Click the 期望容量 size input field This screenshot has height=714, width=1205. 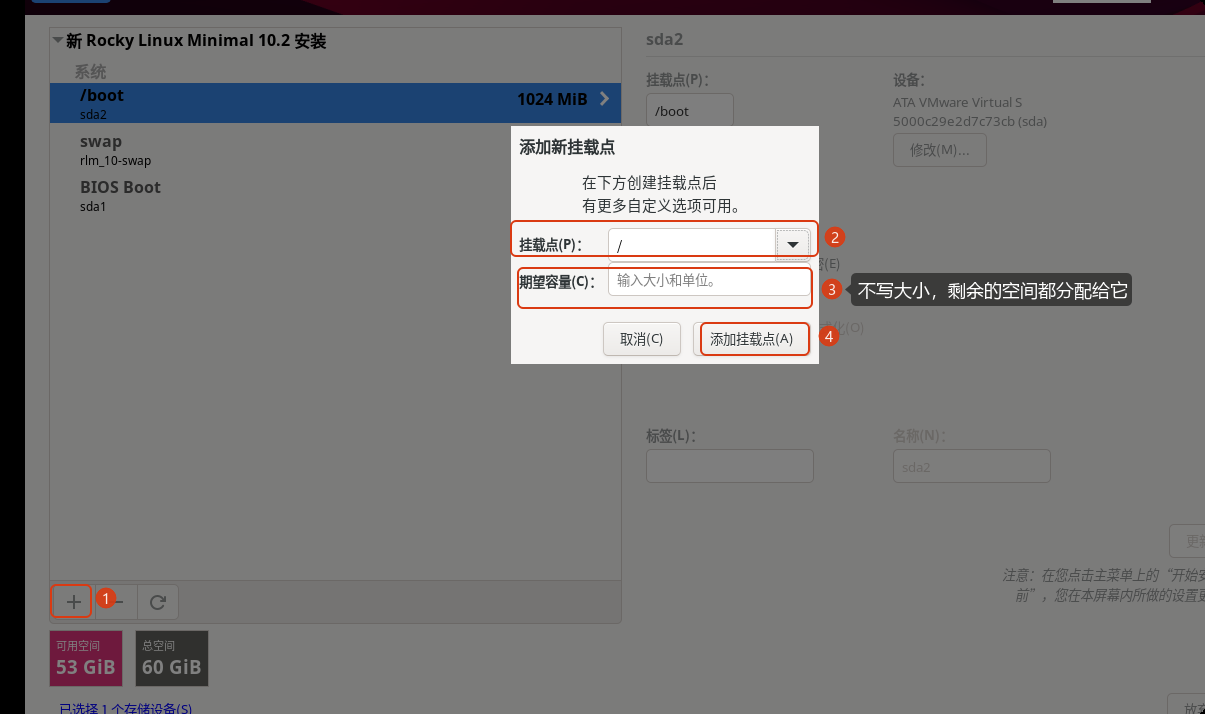click(x=709, y=281)
